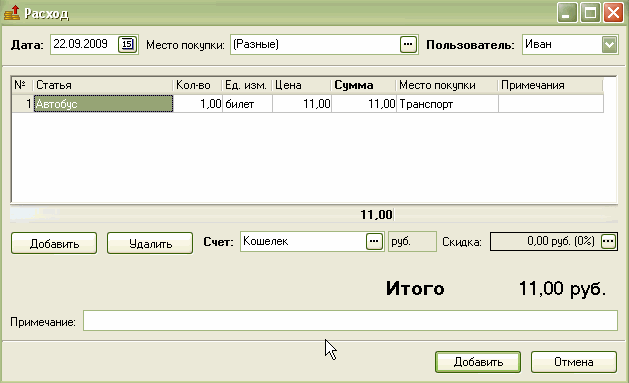Cancel with the Отмена button
The image size is (629, 383).
574,362
